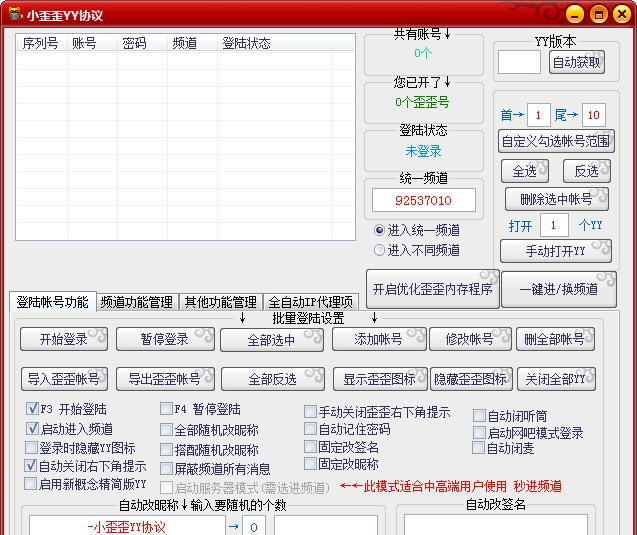Click the 删除选中帐号 button

point(556,198)
